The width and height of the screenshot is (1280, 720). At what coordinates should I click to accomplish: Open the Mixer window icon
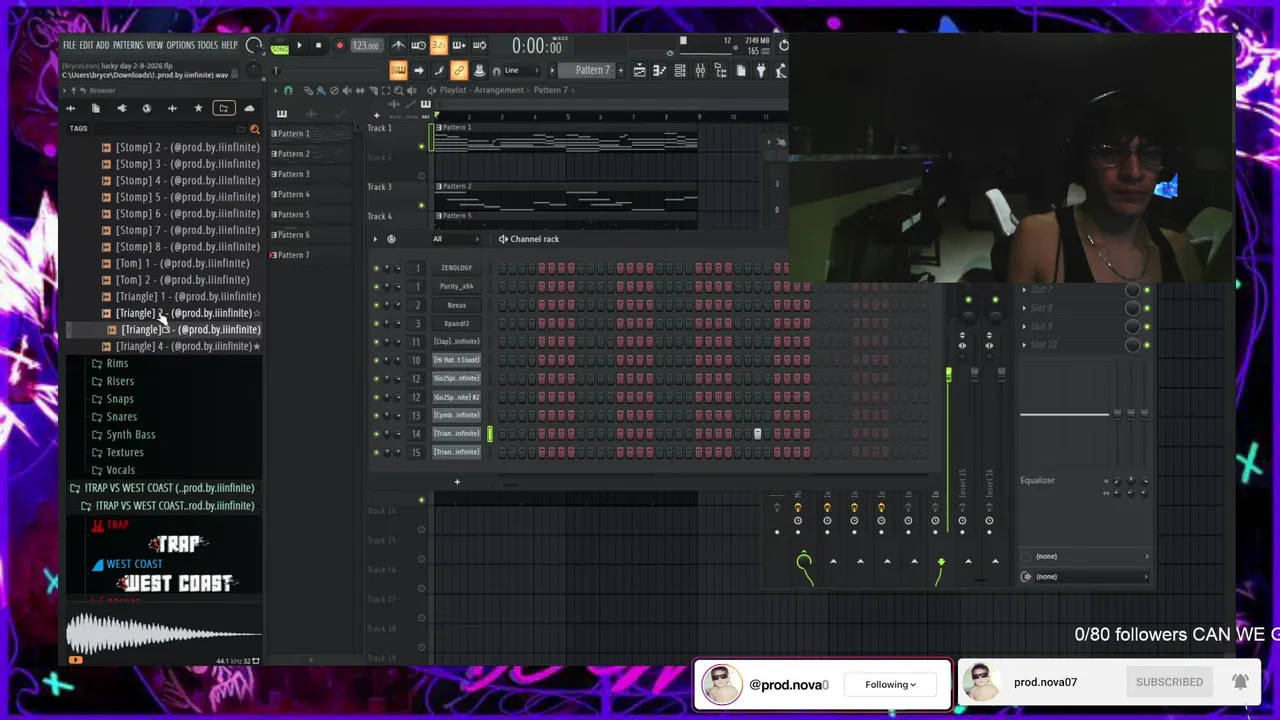click(700, 70)
